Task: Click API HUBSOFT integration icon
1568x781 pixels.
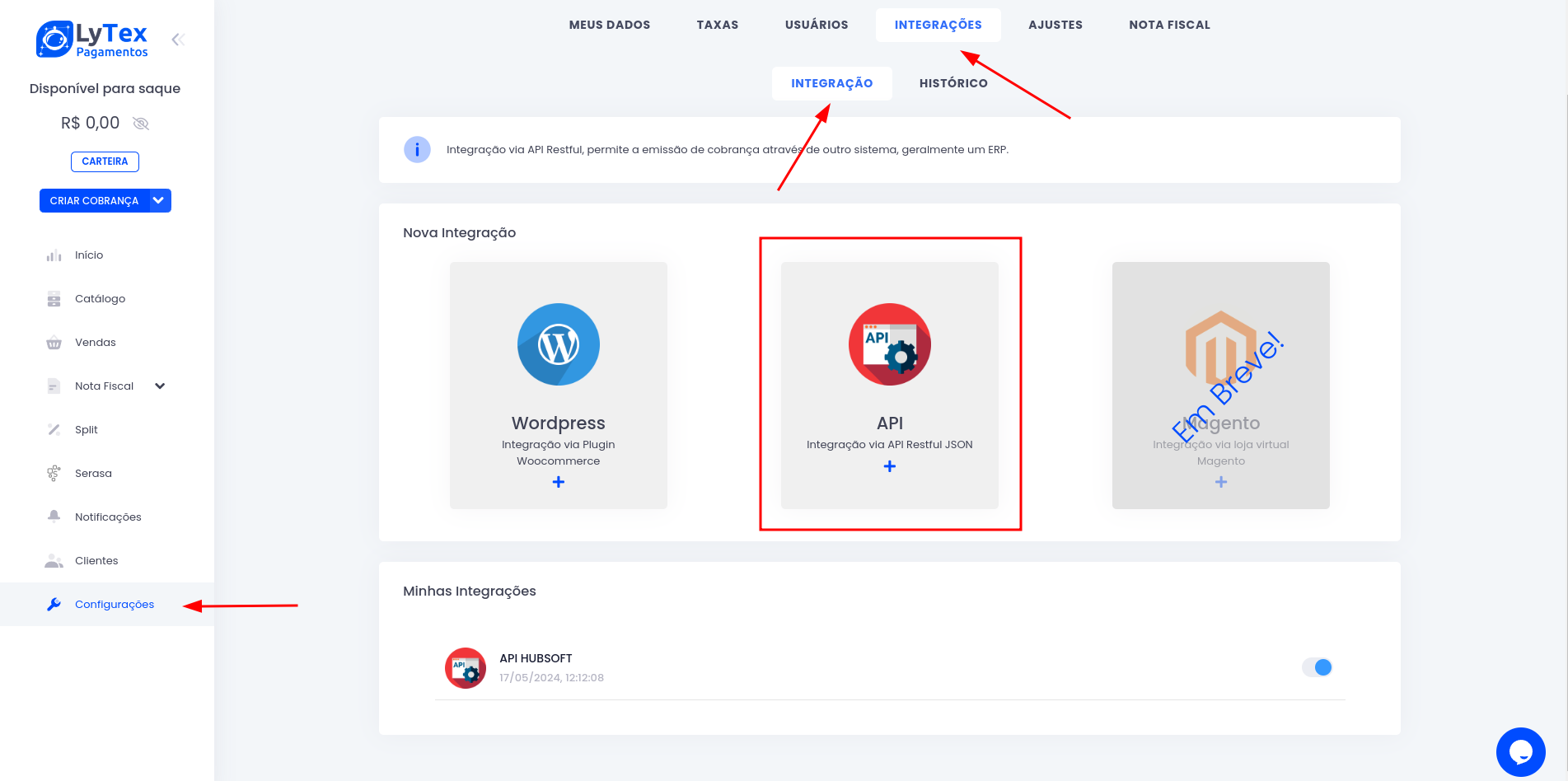Action: (466, 668)
